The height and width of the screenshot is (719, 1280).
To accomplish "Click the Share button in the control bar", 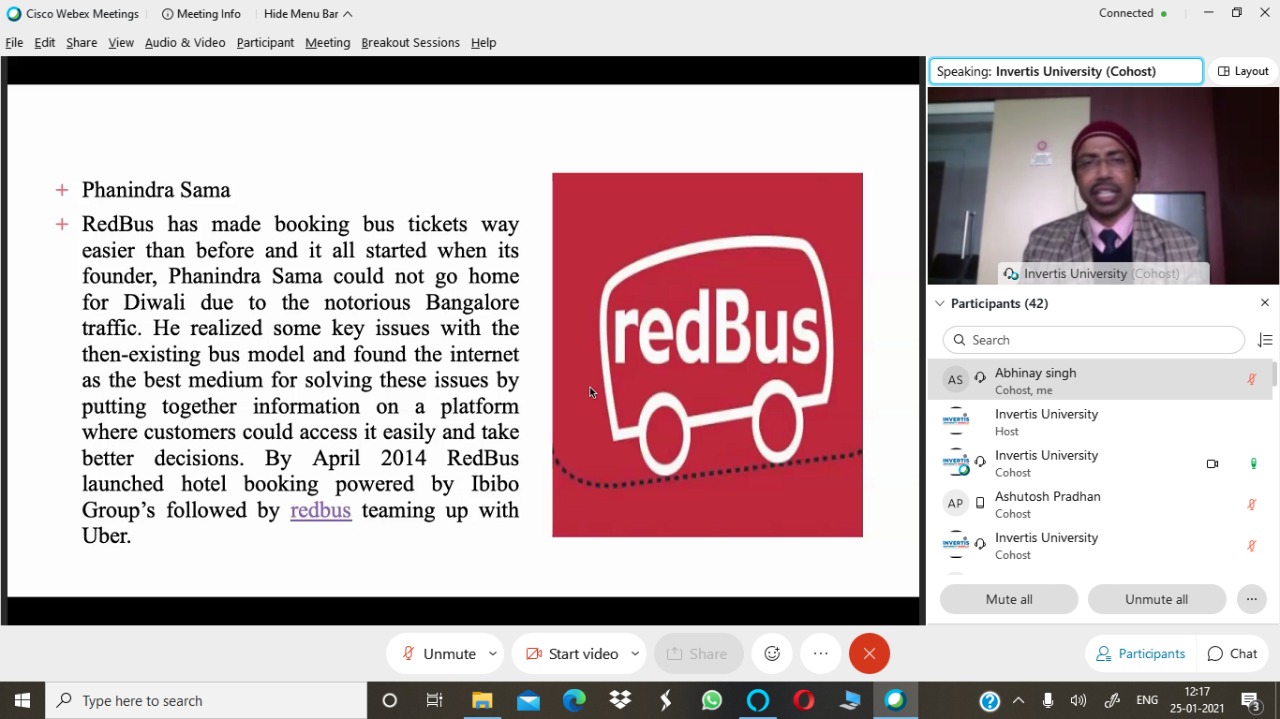I will (698, 653).
